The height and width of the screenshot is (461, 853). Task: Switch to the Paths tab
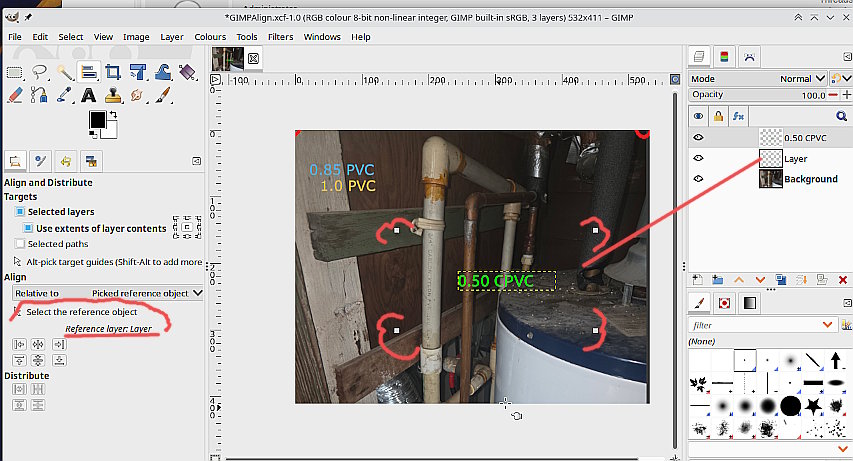pos(749,57)
